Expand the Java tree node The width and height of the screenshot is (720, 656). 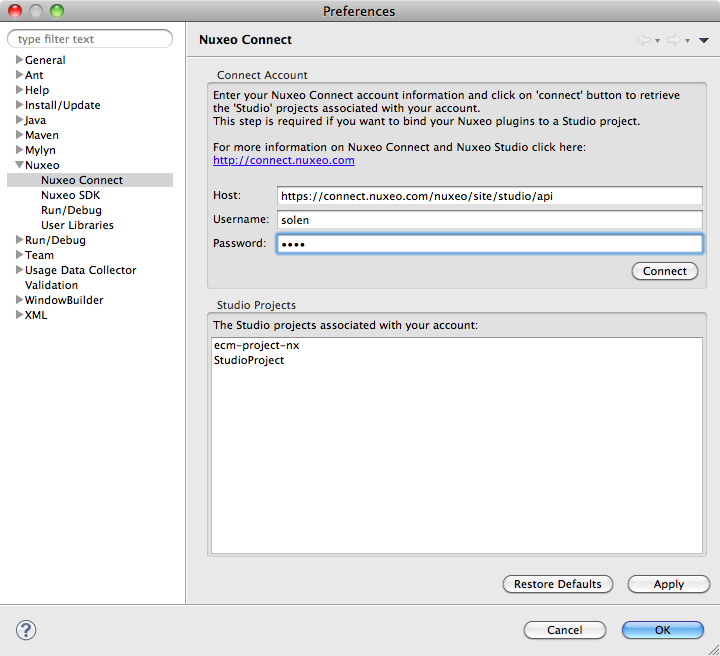(19, 119)
